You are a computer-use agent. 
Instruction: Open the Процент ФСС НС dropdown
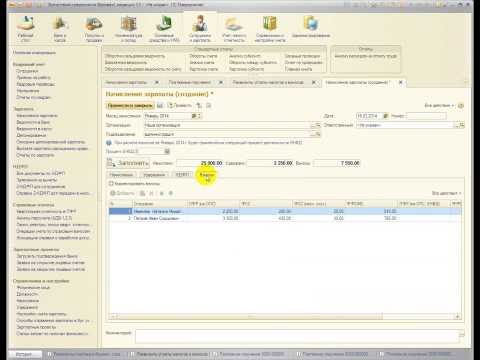pyautogui.click(x=167, y=151)
